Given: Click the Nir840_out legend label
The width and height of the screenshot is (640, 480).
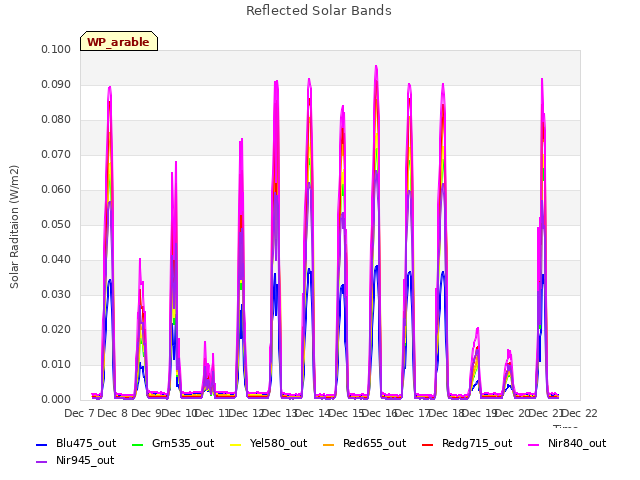Looking at the screenshot, I should (577, 443).
